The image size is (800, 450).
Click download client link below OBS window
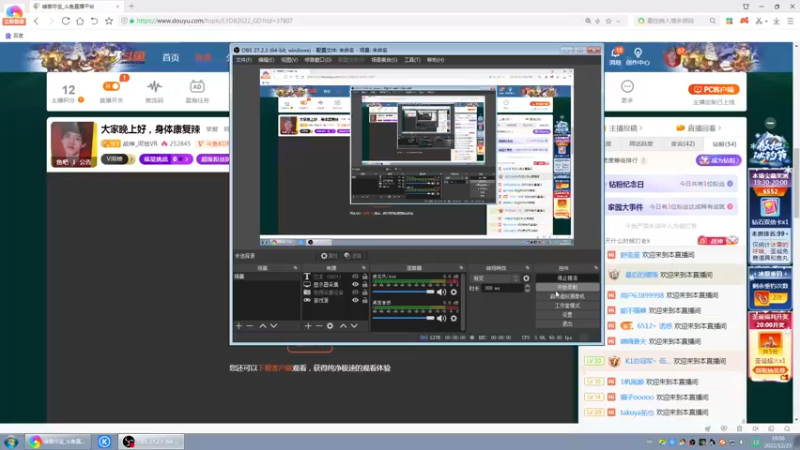coord(275,368)
